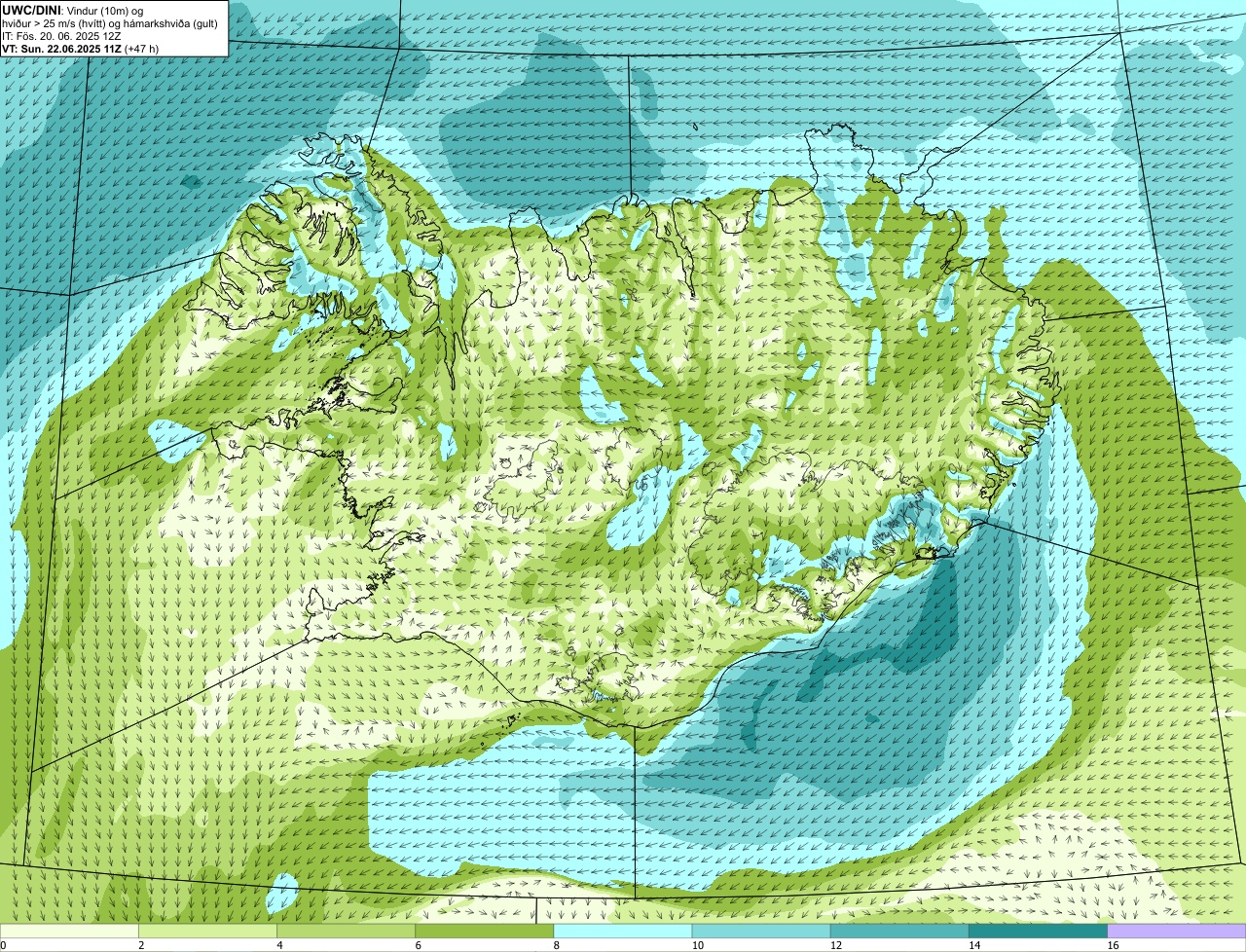This screenshot has height=952, width=1246.
Task: Click the legend label "14"
Action: pos(974,945)
